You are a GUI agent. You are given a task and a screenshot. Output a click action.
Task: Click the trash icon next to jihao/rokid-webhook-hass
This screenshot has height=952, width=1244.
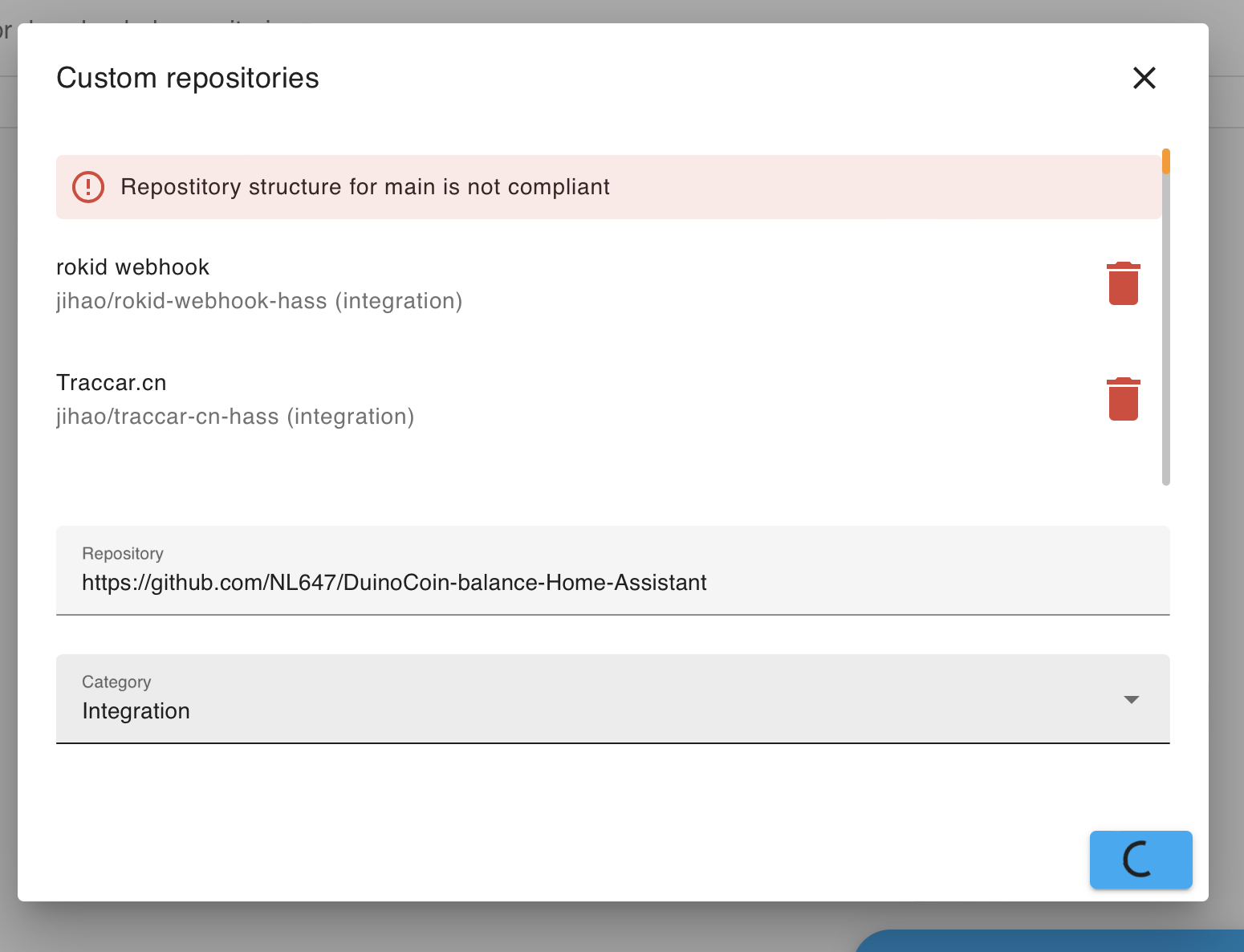tap(1123, 283)
